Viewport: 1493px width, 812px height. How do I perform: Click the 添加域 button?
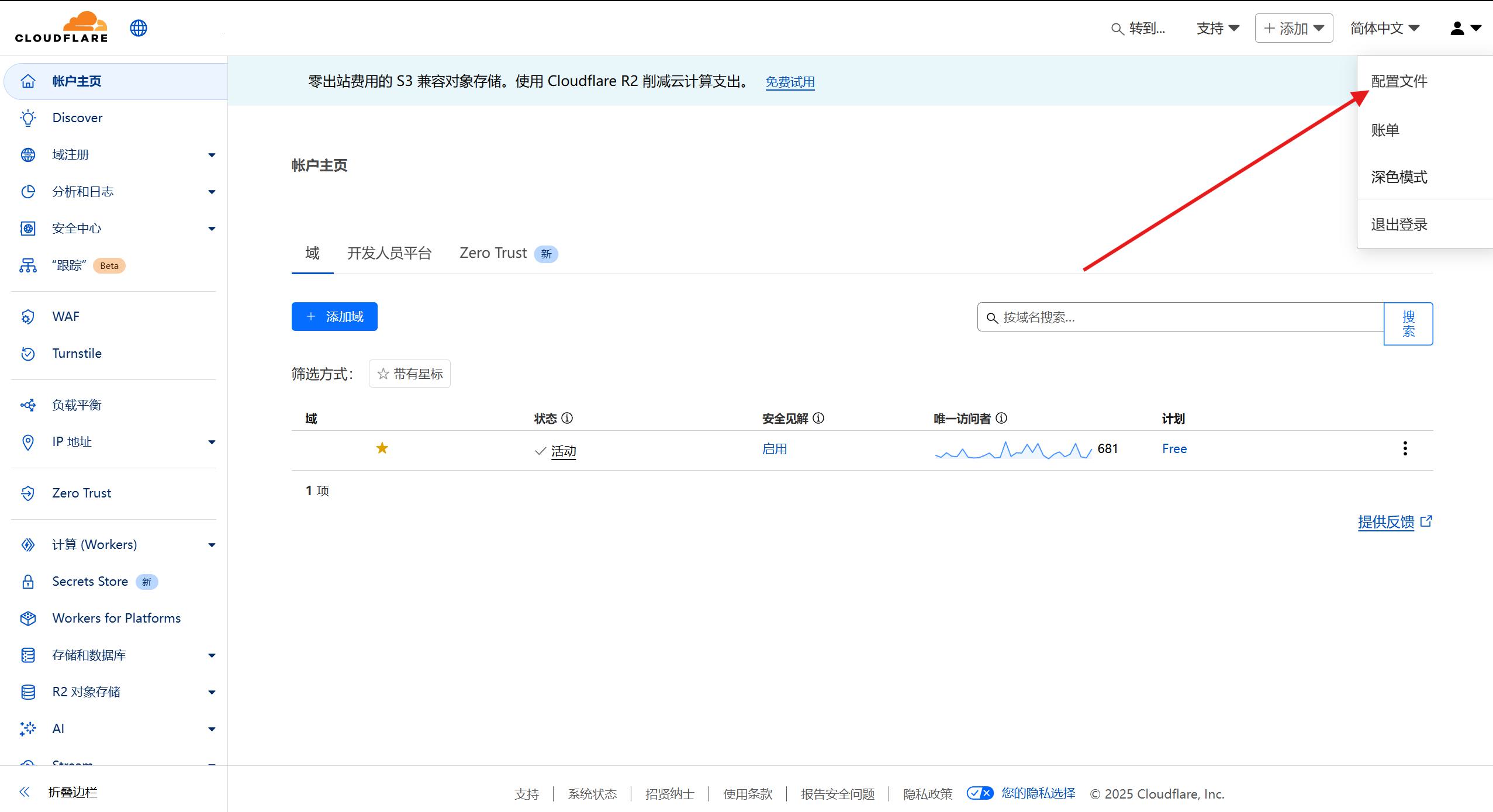coord(334,316)
